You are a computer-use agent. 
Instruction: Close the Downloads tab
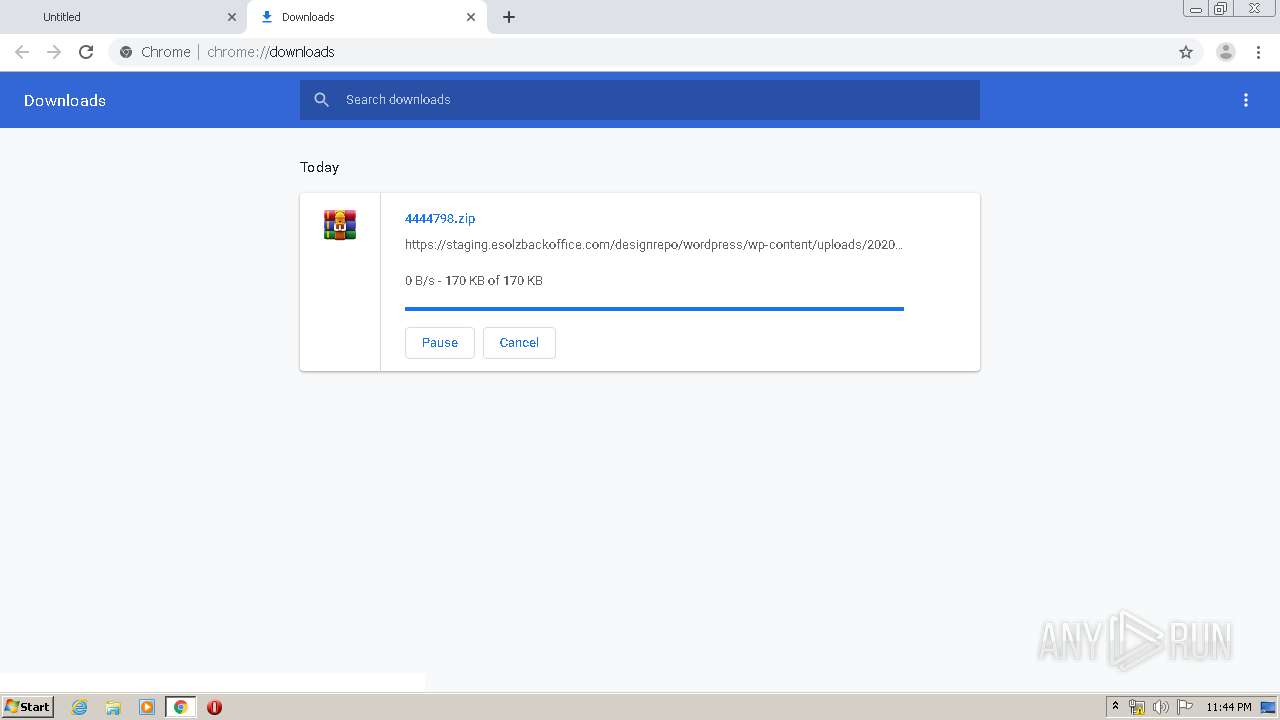pyautogui.click(x=471, y=17)
